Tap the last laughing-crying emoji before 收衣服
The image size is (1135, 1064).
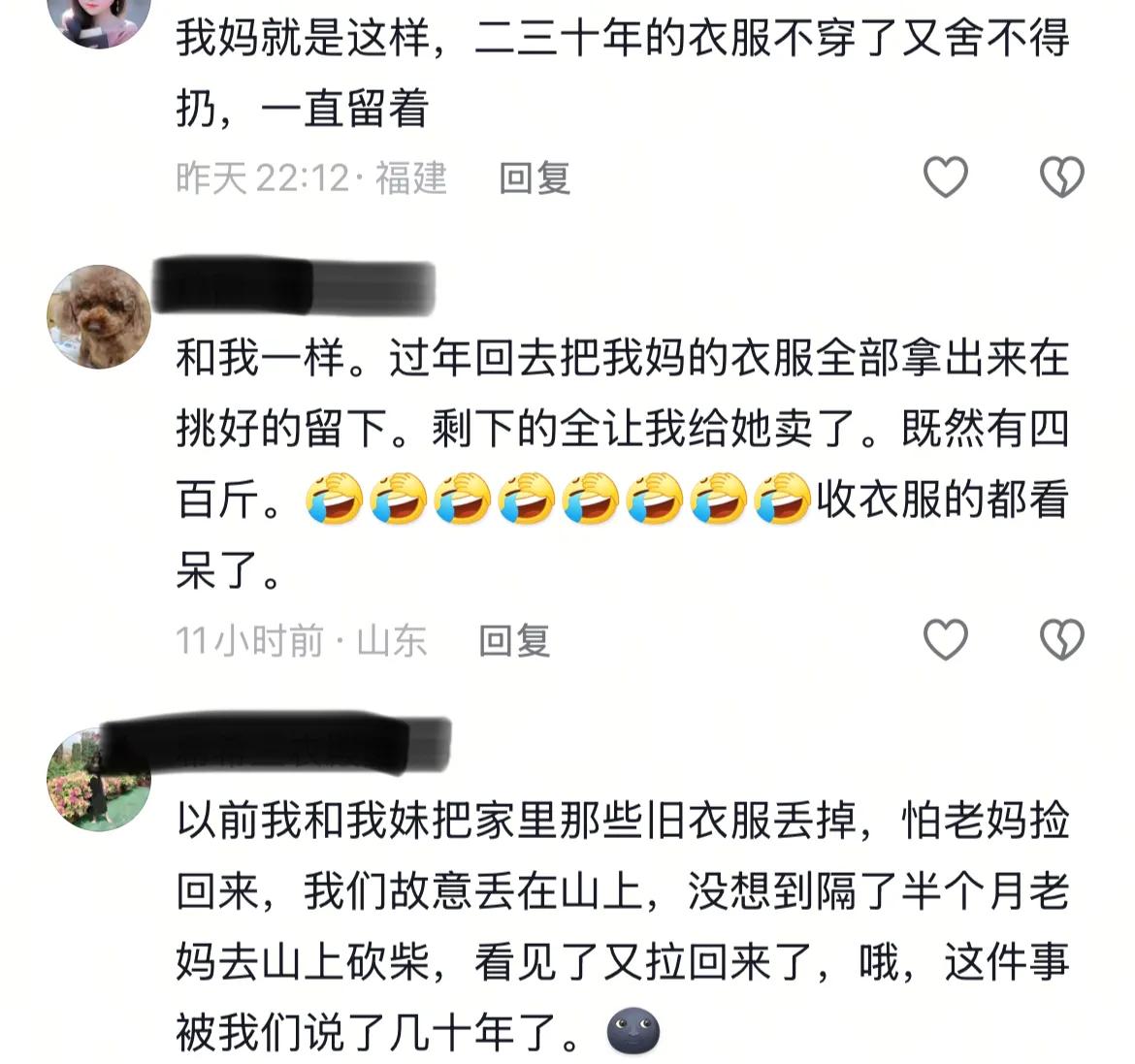click(782, 499)
